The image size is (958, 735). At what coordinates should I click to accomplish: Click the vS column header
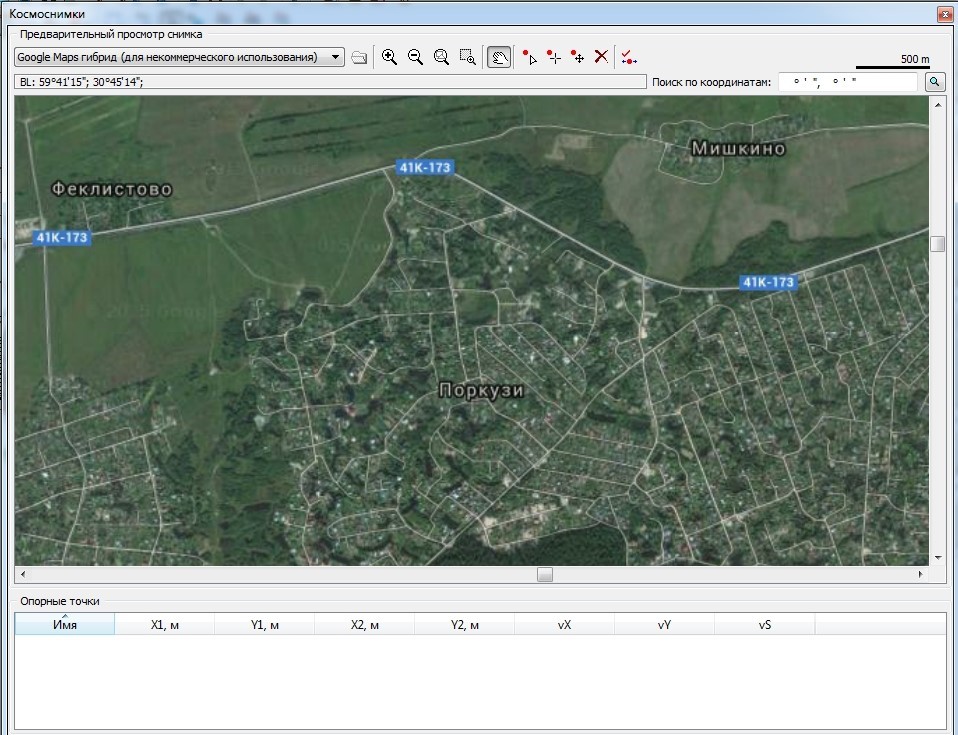click(x=765, y=625)
